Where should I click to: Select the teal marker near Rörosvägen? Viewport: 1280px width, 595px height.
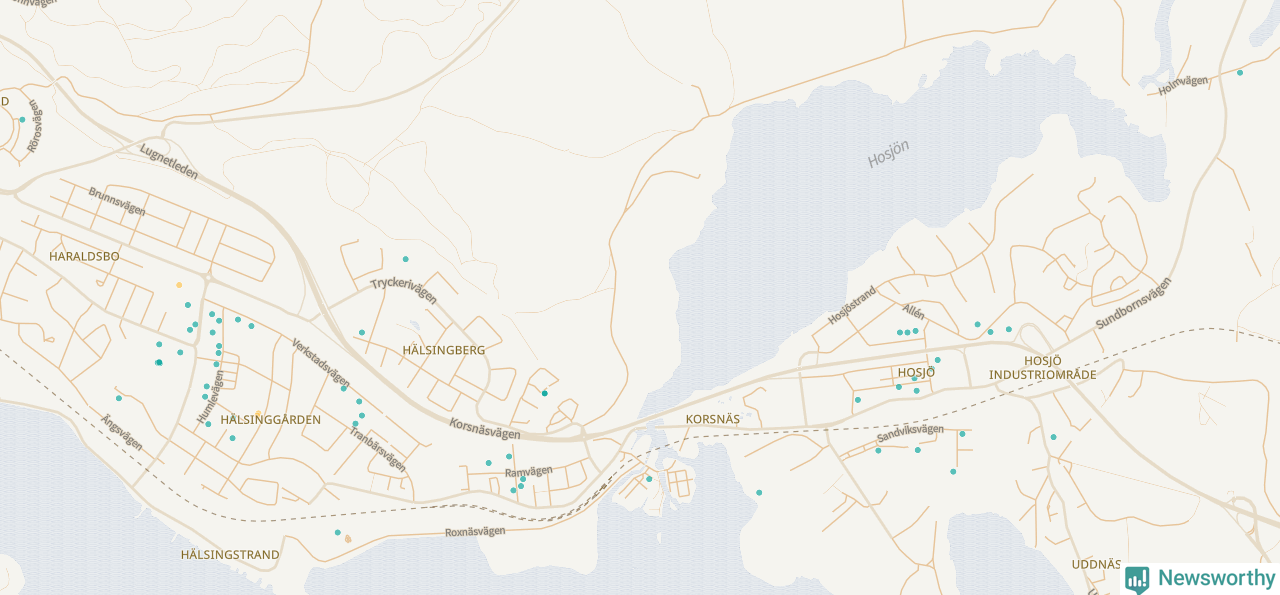coord(22,120)
